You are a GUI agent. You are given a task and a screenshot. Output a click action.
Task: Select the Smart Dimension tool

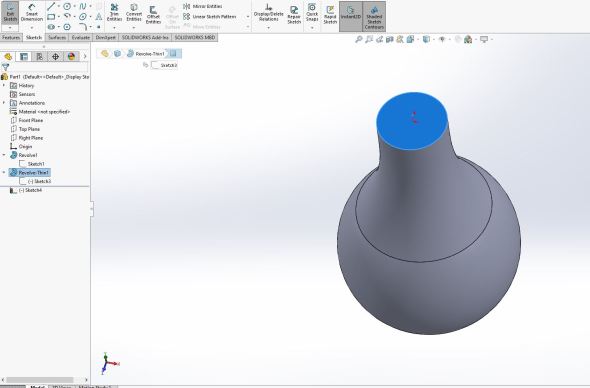coord(32,12)
